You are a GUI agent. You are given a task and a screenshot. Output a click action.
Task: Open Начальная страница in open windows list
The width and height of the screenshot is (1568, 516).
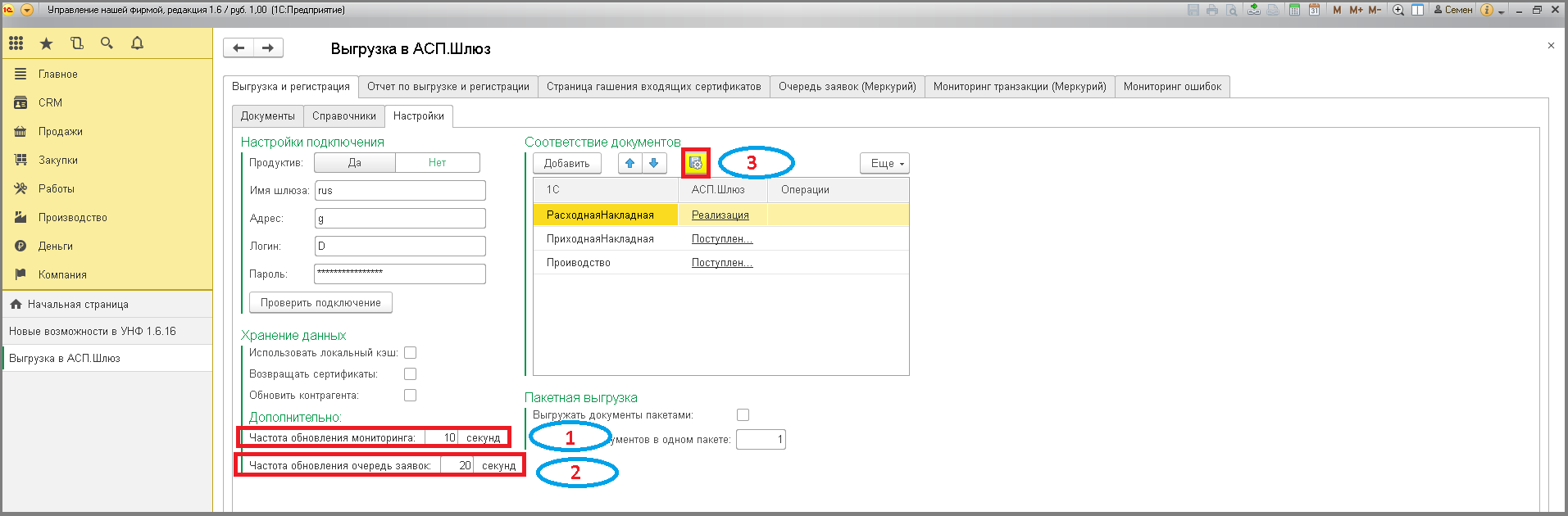click(x=107, y=304)
